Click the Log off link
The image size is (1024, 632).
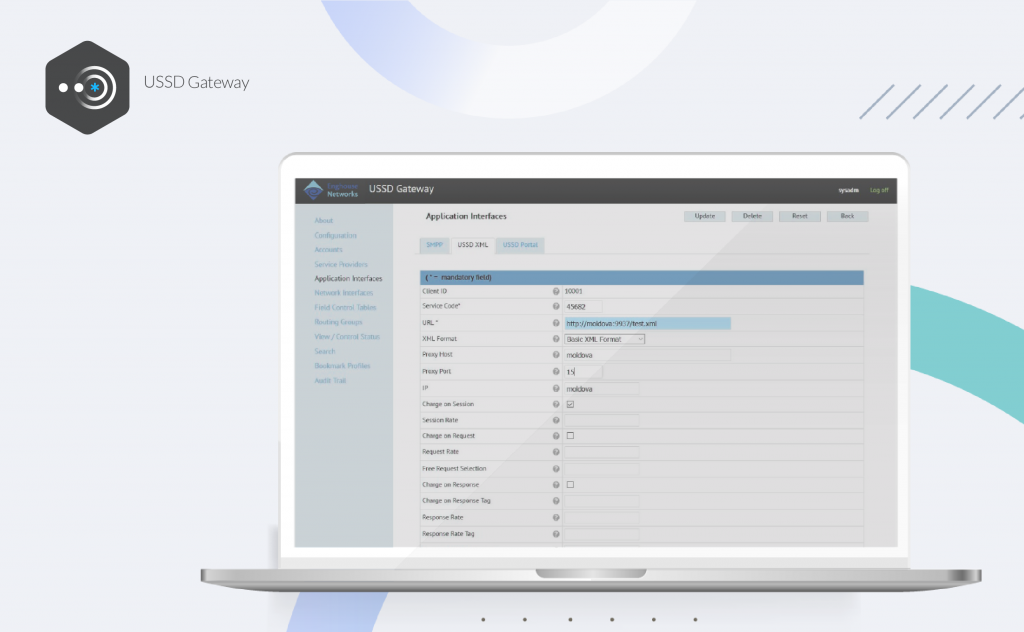point(879,191)
